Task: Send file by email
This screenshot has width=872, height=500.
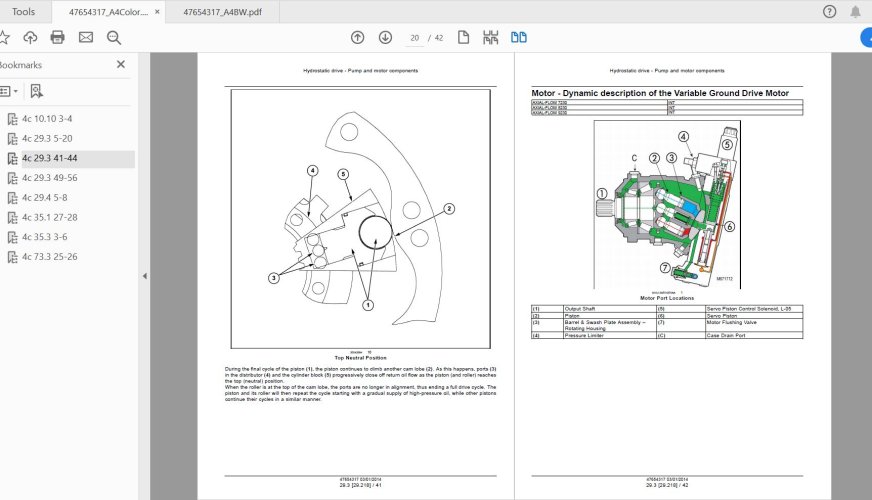Action: (x=86, y=37)
